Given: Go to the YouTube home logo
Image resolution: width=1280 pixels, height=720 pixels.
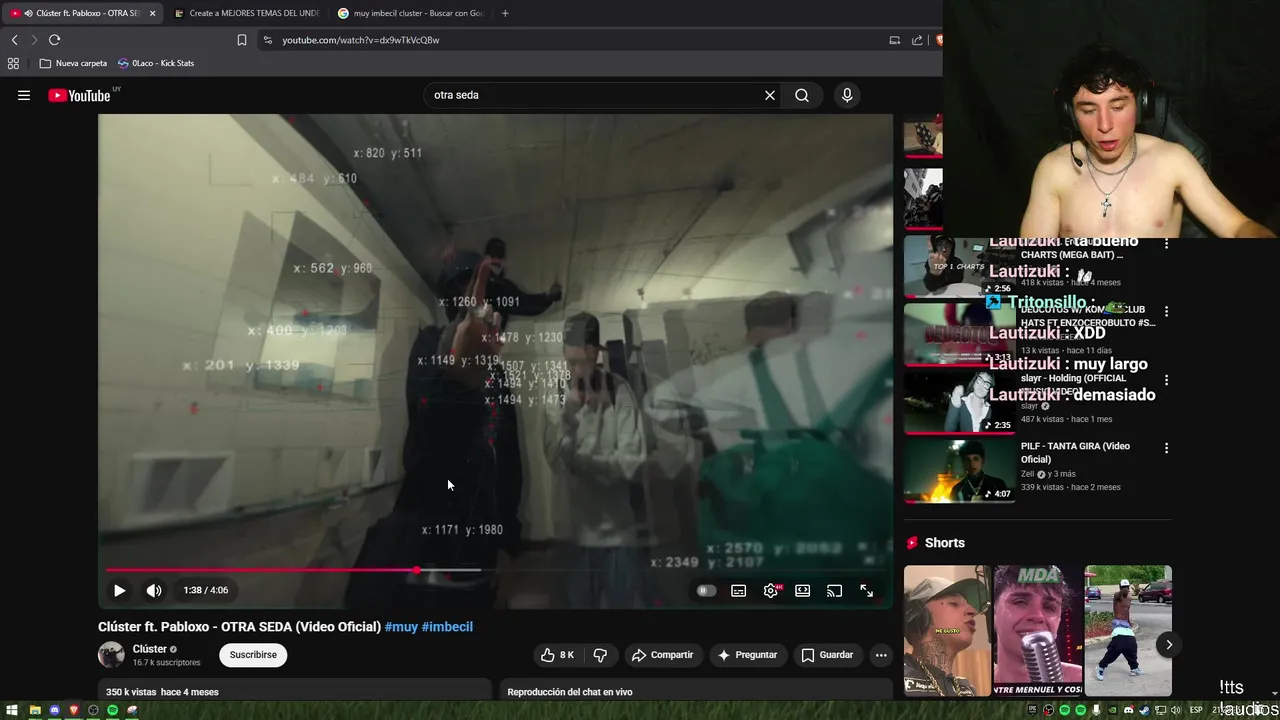Looking at the screenshot, I should pyautogui.click(x=79, y=95).
